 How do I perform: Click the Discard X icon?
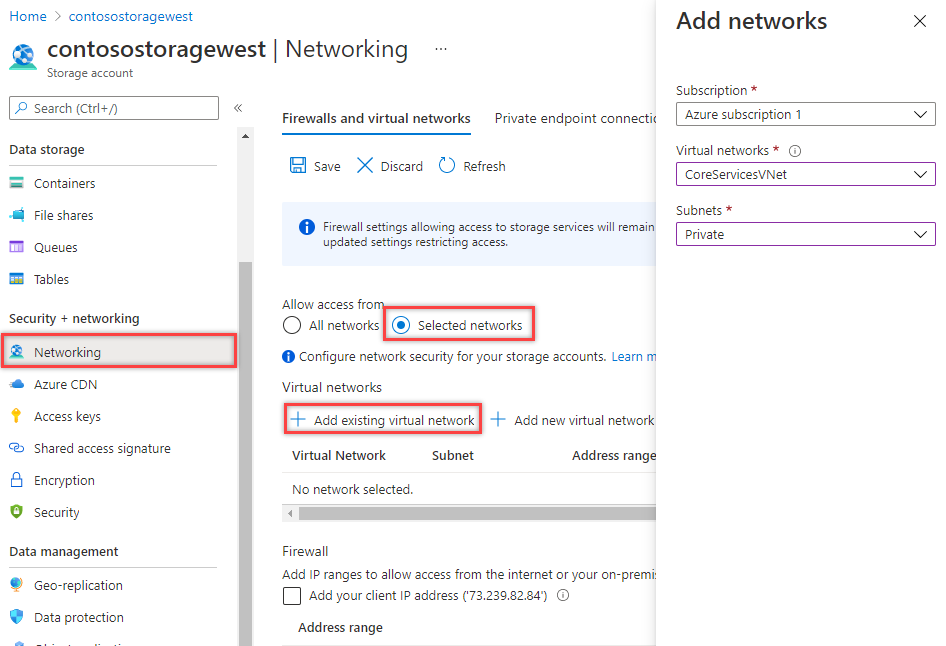click(x=365, y=166)
